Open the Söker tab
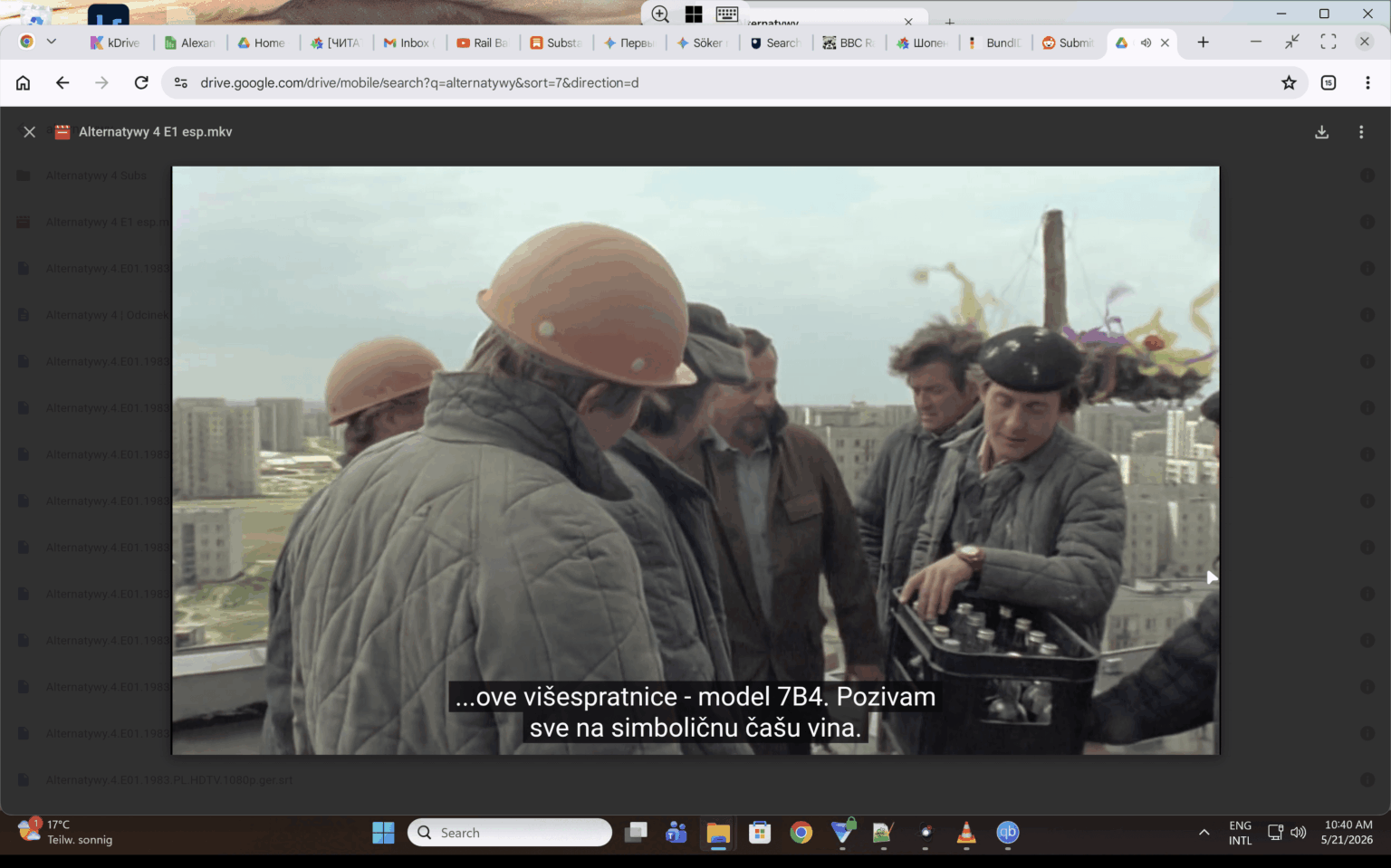This screenshot has width=1391, height=868. [x=702, y=43]
